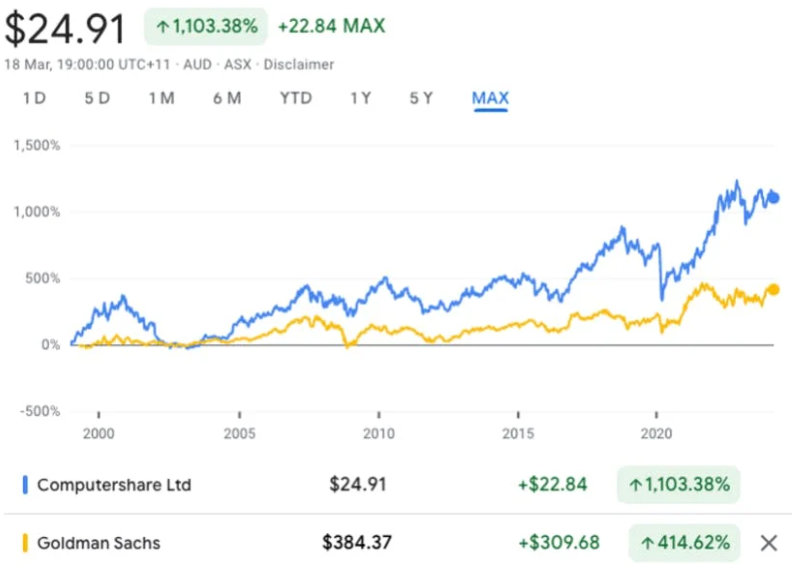Click the 1,500% y-axis label
808x583 pixels.
tap(37, 145)
